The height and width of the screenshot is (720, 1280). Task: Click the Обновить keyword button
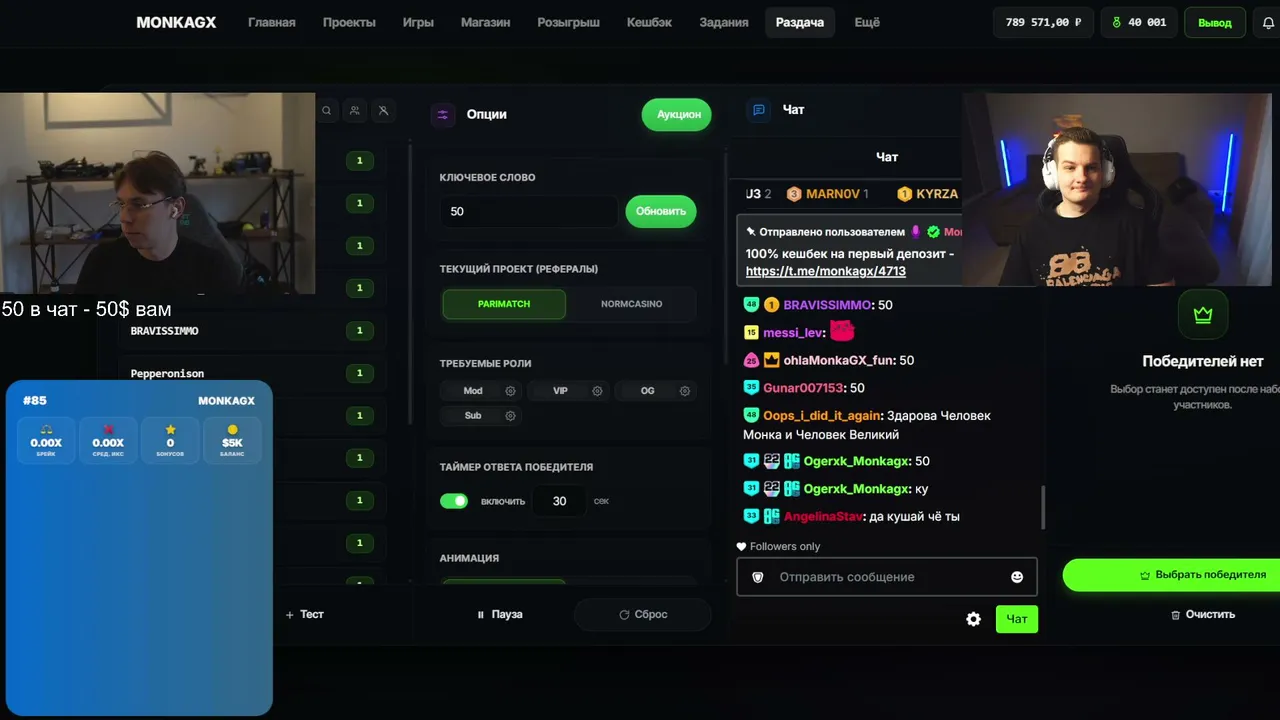[661, 211]
